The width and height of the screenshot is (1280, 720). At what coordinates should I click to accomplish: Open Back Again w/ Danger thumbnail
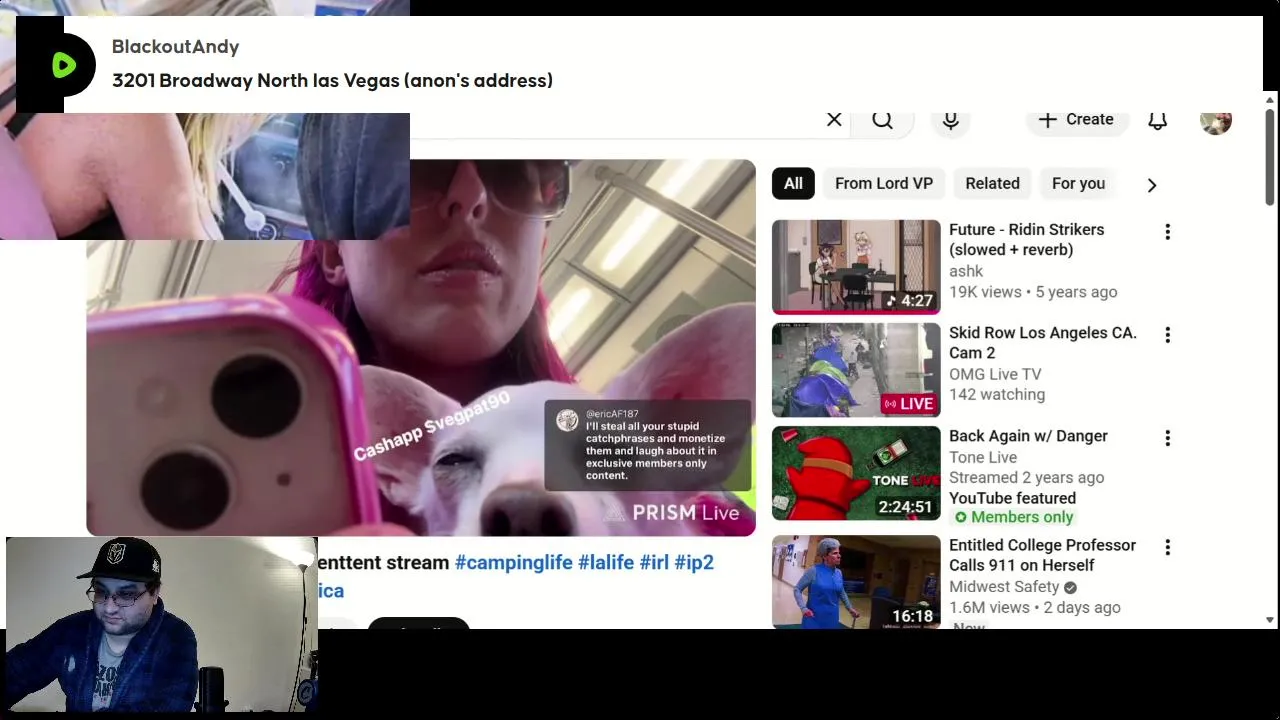856,473
